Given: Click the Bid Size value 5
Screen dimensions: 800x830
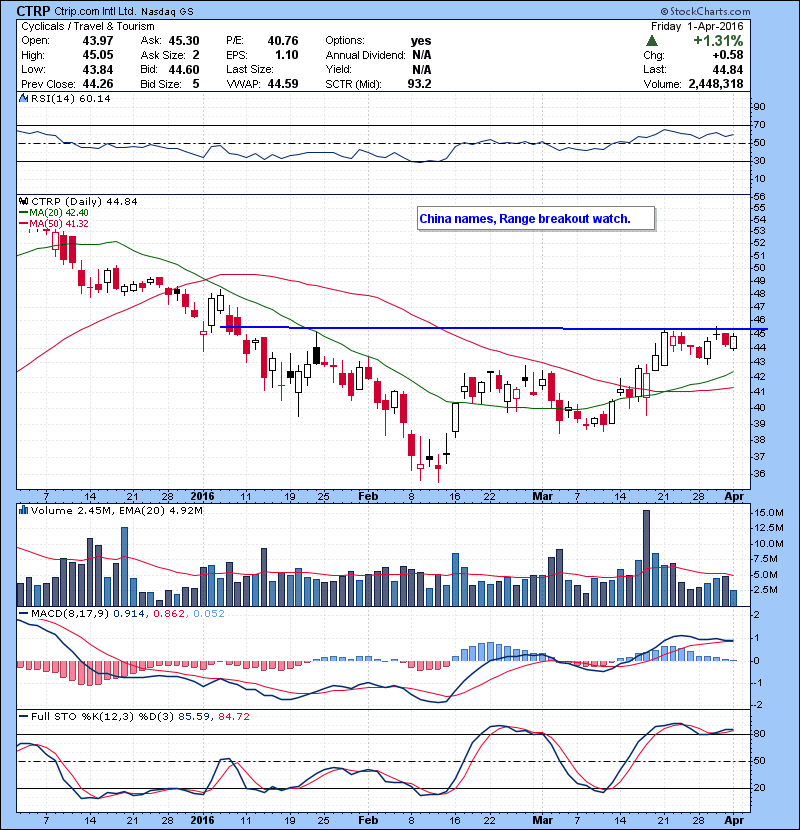Looking at the screenshot, I should (196, 84).
